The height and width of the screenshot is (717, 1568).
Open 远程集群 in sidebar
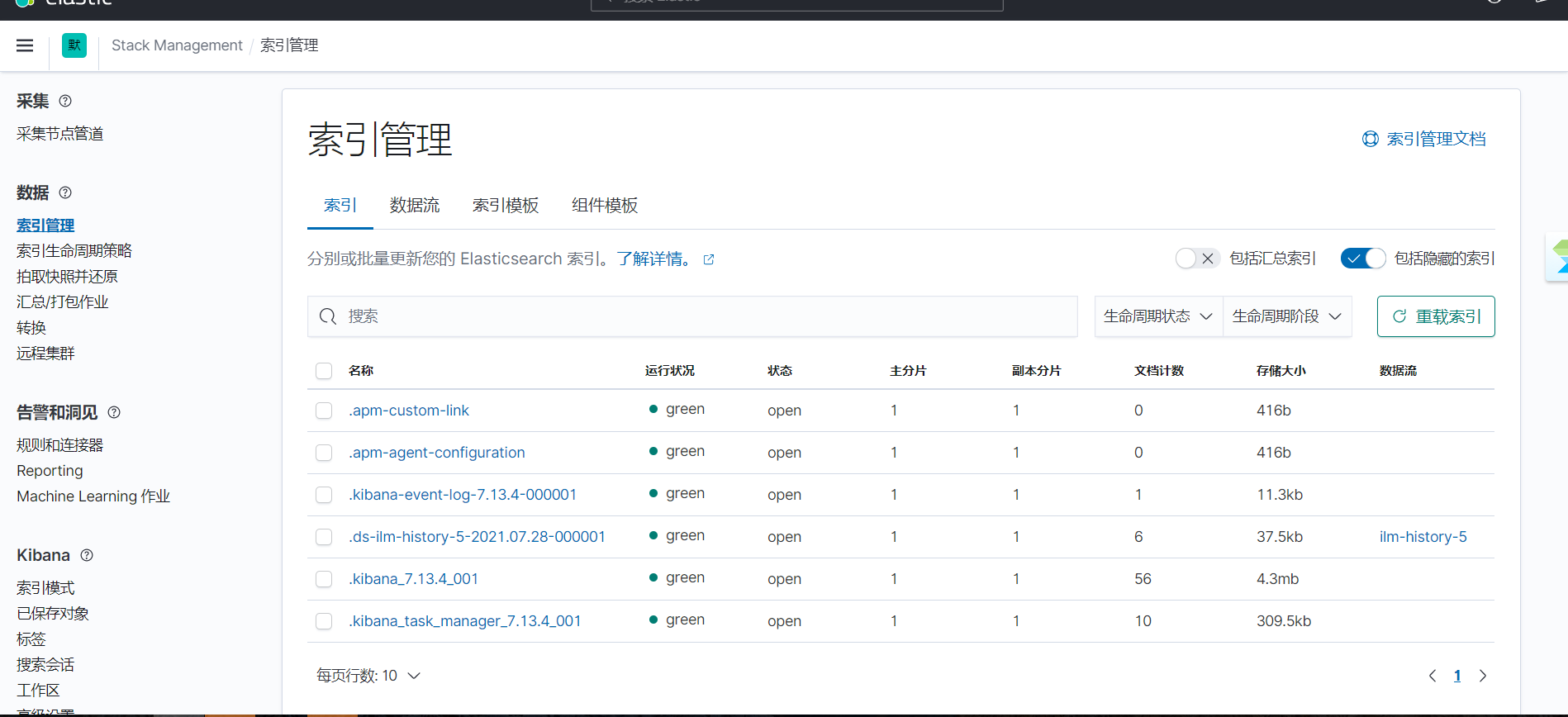pos(45,353)
